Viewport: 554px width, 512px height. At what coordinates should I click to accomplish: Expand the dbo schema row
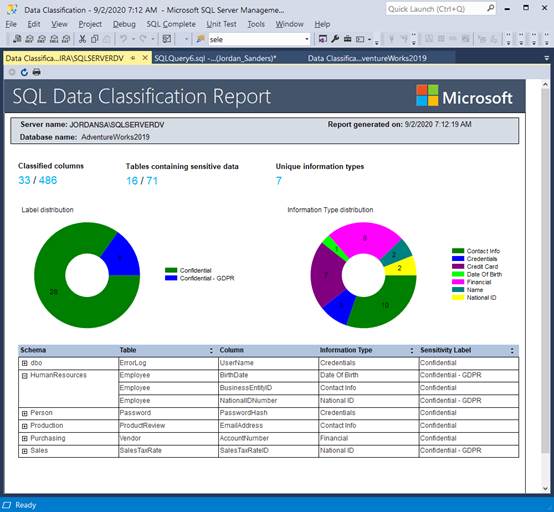pos(24,363)
